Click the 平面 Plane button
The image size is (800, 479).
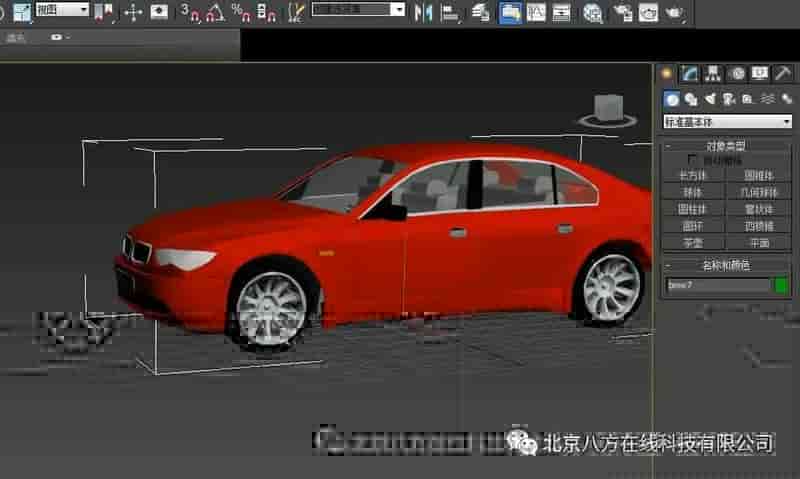tap(759, 243)
